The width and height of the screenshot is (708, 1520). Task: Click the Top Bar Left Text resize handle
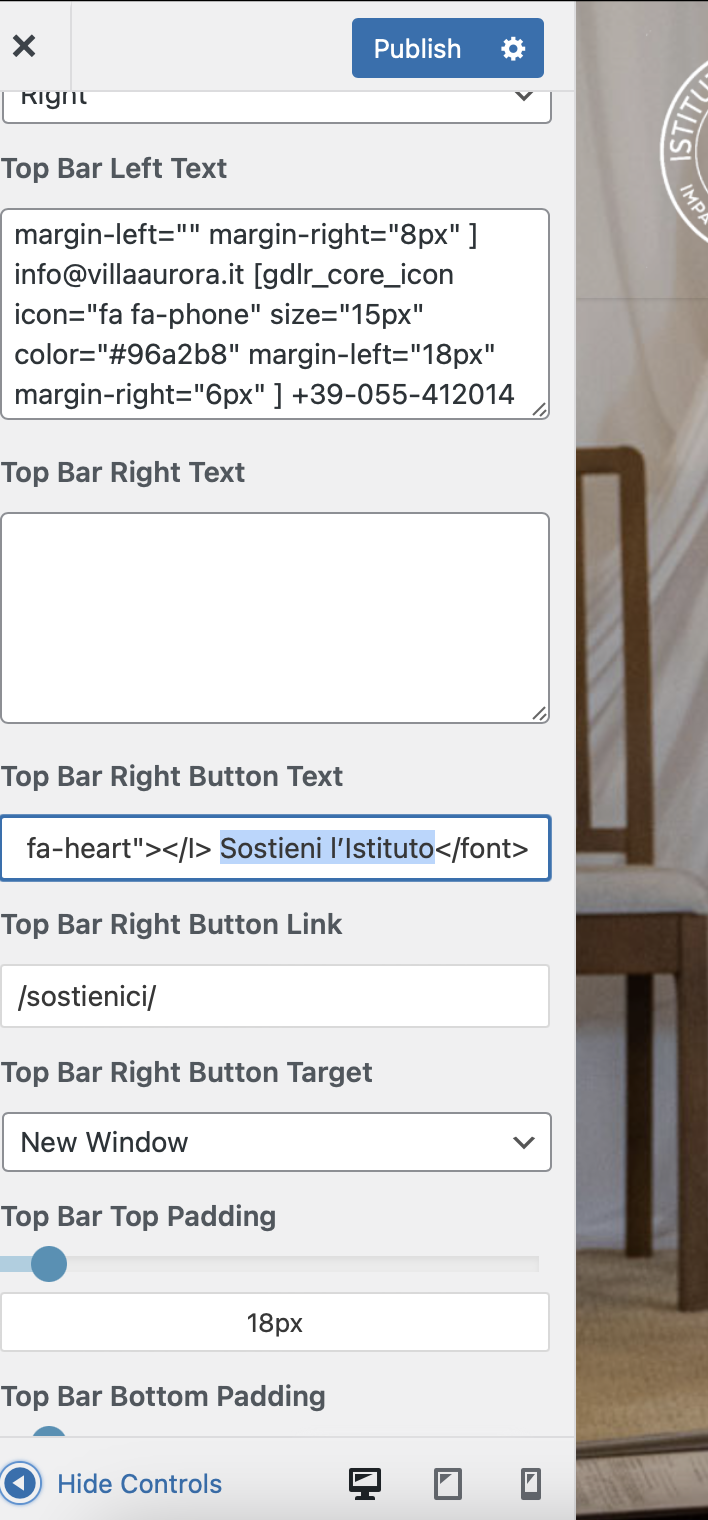[x=539, y=409]
